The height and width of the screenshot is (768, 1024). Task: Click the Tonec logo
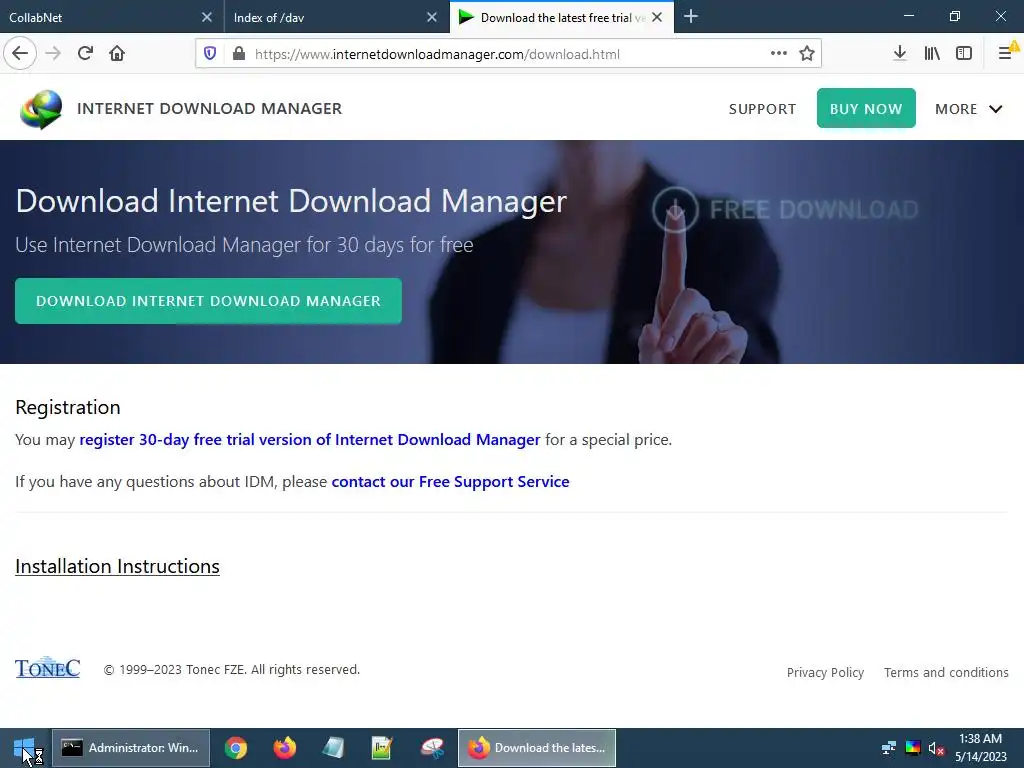(48, 667)
